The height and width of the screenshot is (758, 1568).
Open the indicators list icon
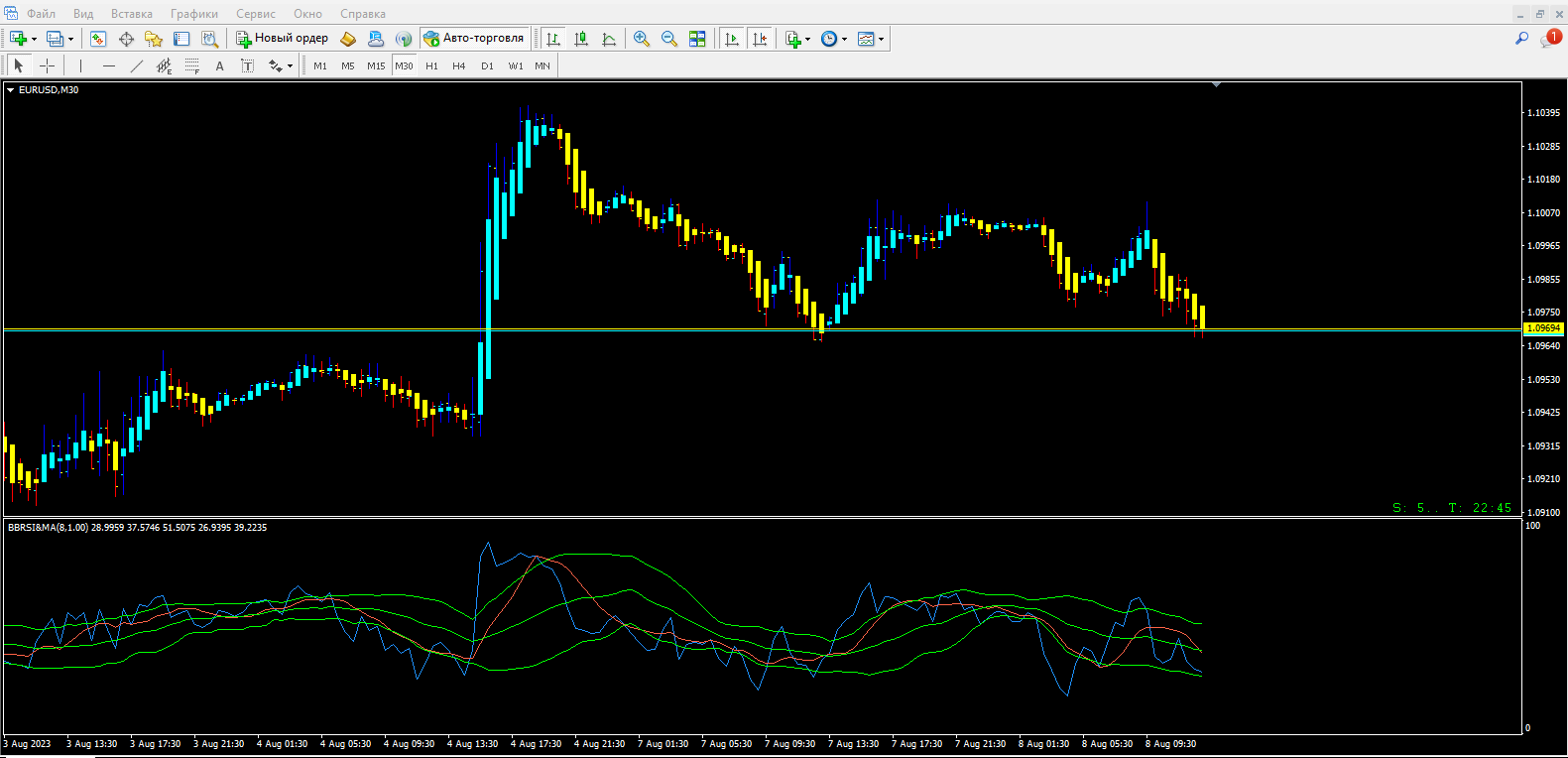pos(793,39)
